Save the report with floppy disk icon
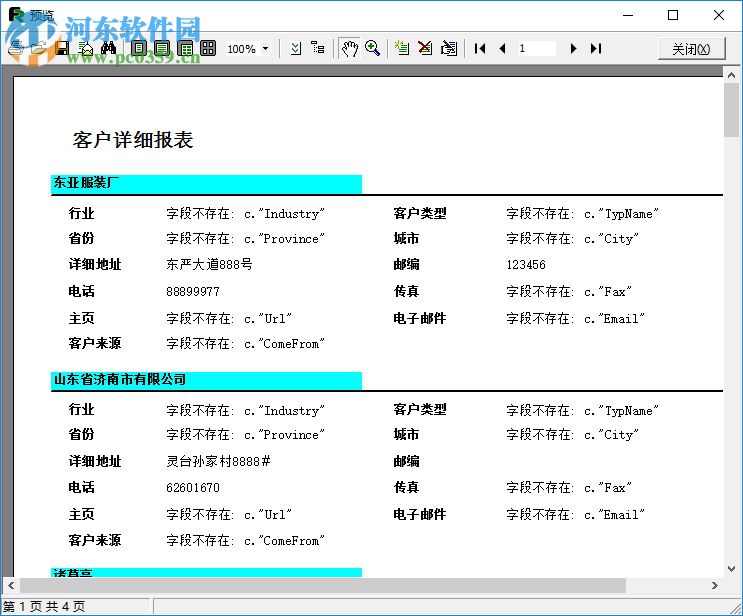 (x=63, y=48)
